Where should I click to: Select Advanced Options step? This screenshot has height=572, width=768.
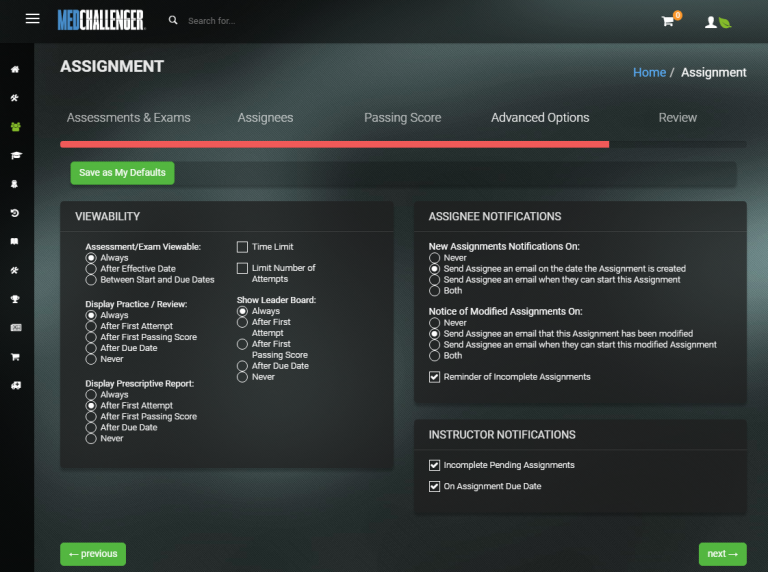pos(540,118)
